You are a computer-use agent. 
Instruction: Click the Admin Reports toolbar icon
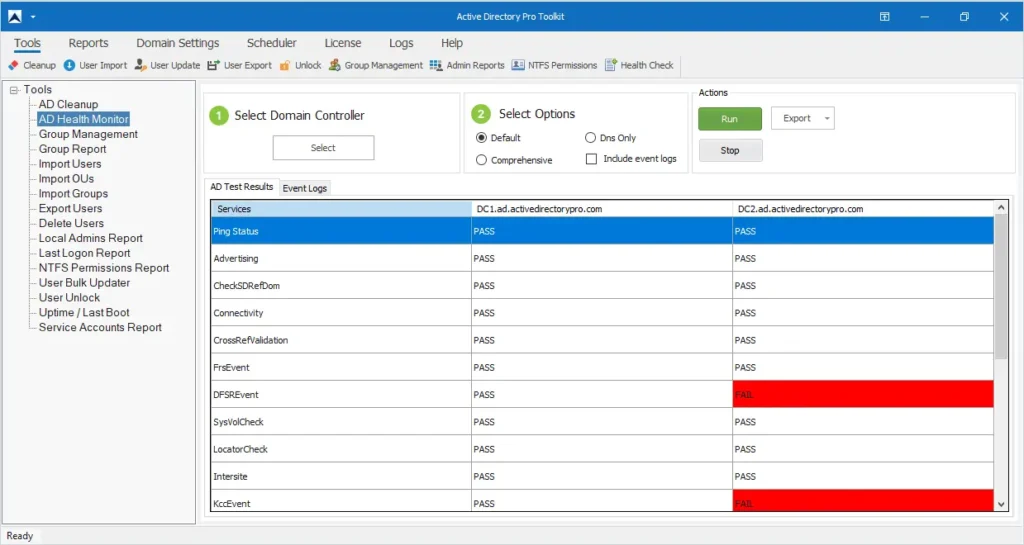(436, 65)
